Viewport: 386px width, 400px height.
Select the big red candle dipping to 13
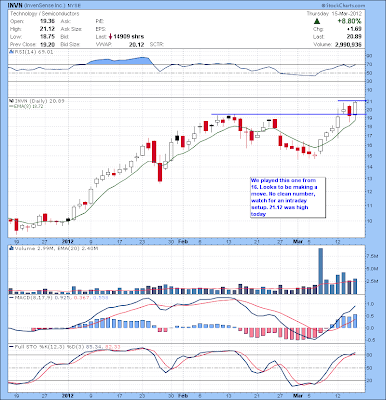pos(160,172)
